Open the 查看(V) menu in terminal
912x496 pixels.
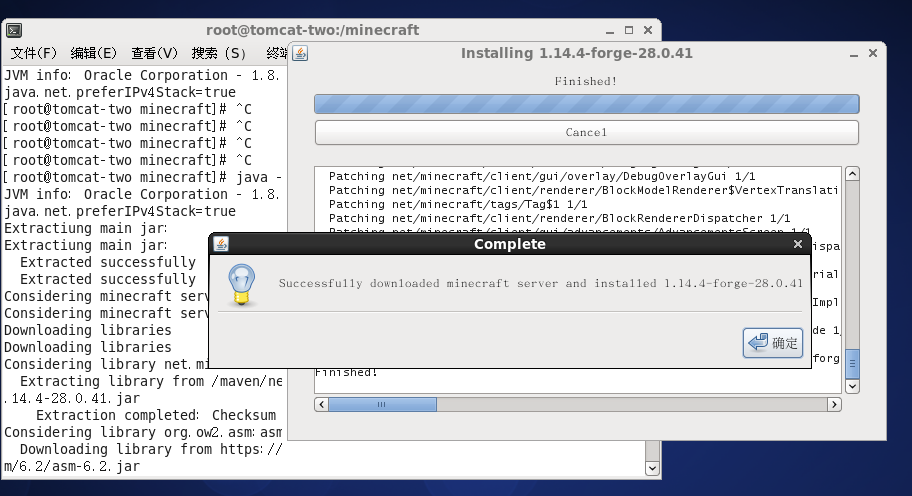click(154, 53)
